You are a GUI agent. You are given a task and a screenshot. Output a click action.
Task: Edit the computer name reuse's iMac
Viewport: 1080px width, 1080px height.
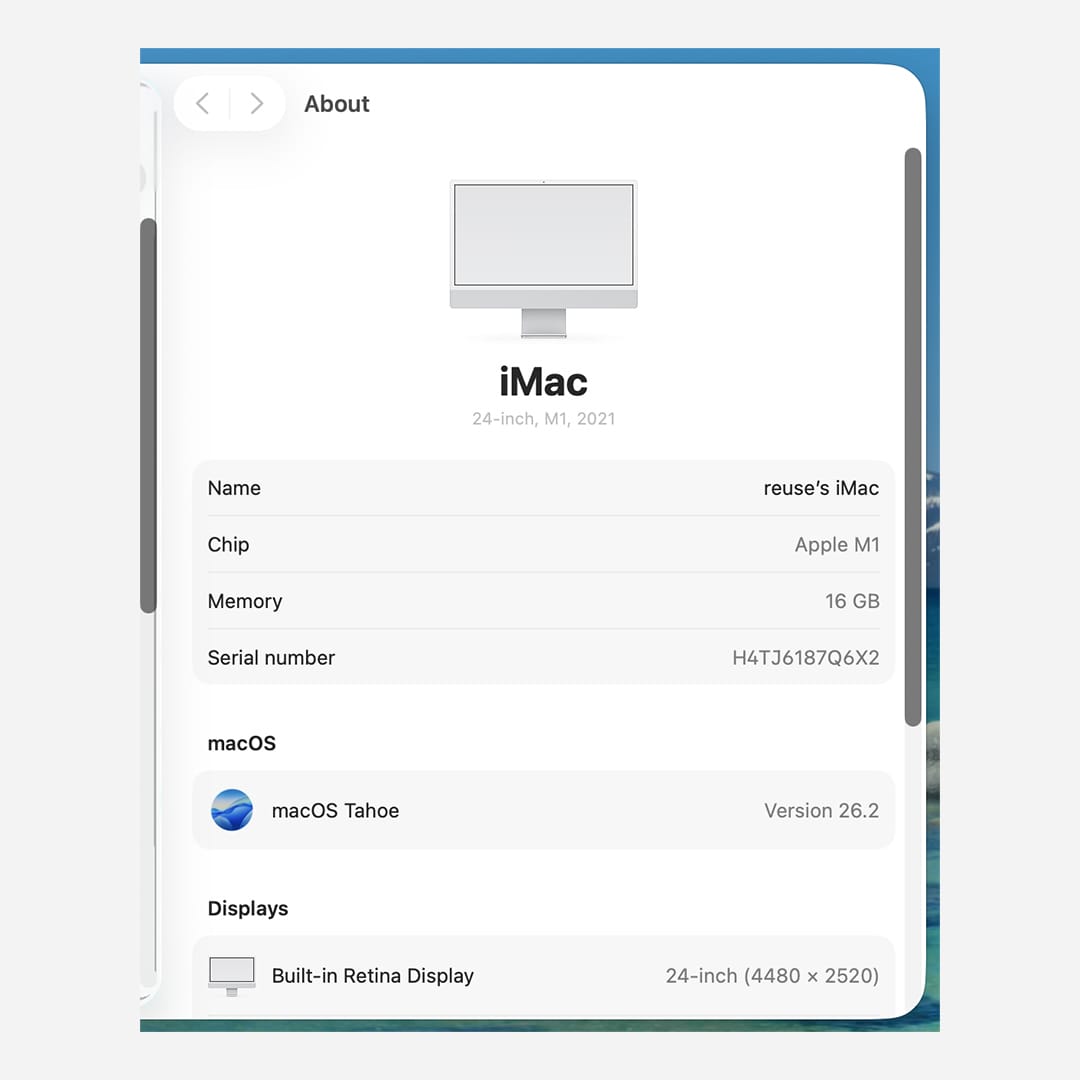click(x=820, y=488)
